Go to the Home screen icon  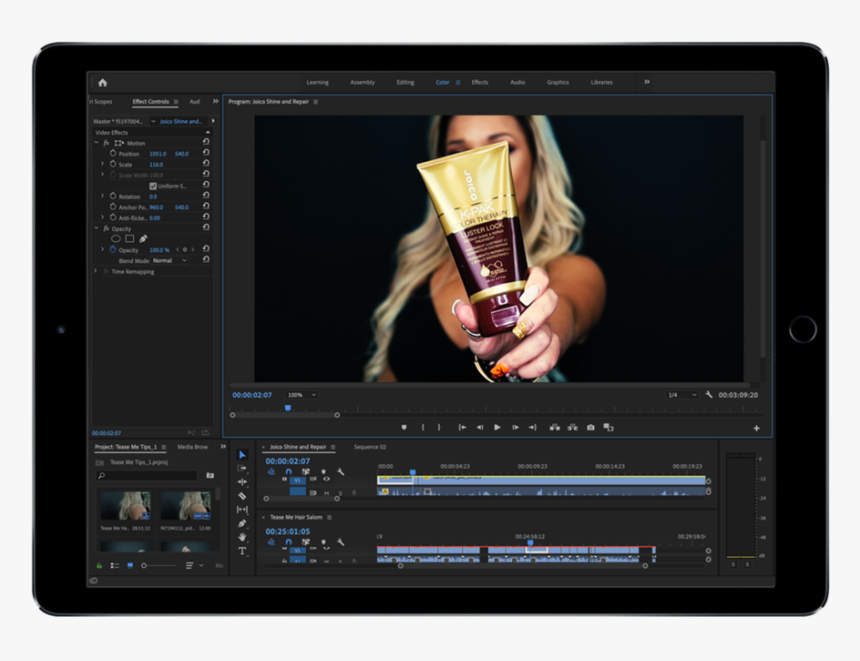tap(103, 83)
